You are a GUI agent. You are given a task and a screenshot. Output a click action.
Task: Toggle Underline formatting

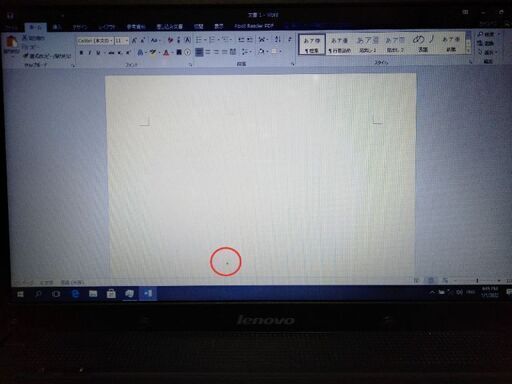98,53
